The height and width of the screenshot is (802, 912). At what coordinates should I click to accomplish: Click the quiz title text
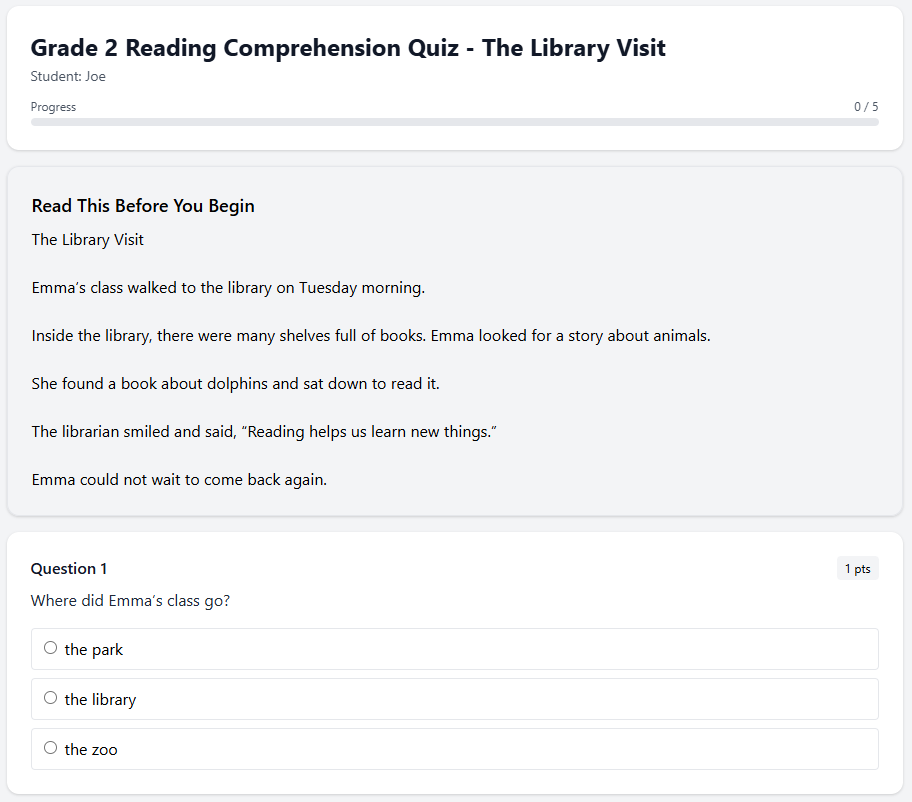(346, 47)
